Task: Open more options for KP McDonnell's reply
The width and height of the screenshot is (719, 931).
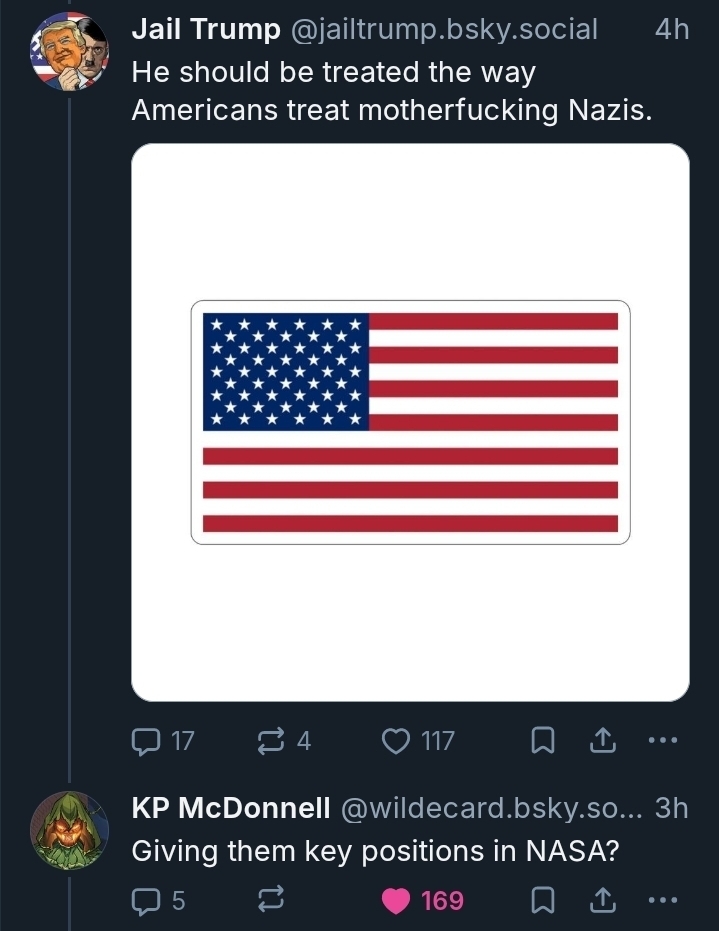Action: (x=663, y=901)
